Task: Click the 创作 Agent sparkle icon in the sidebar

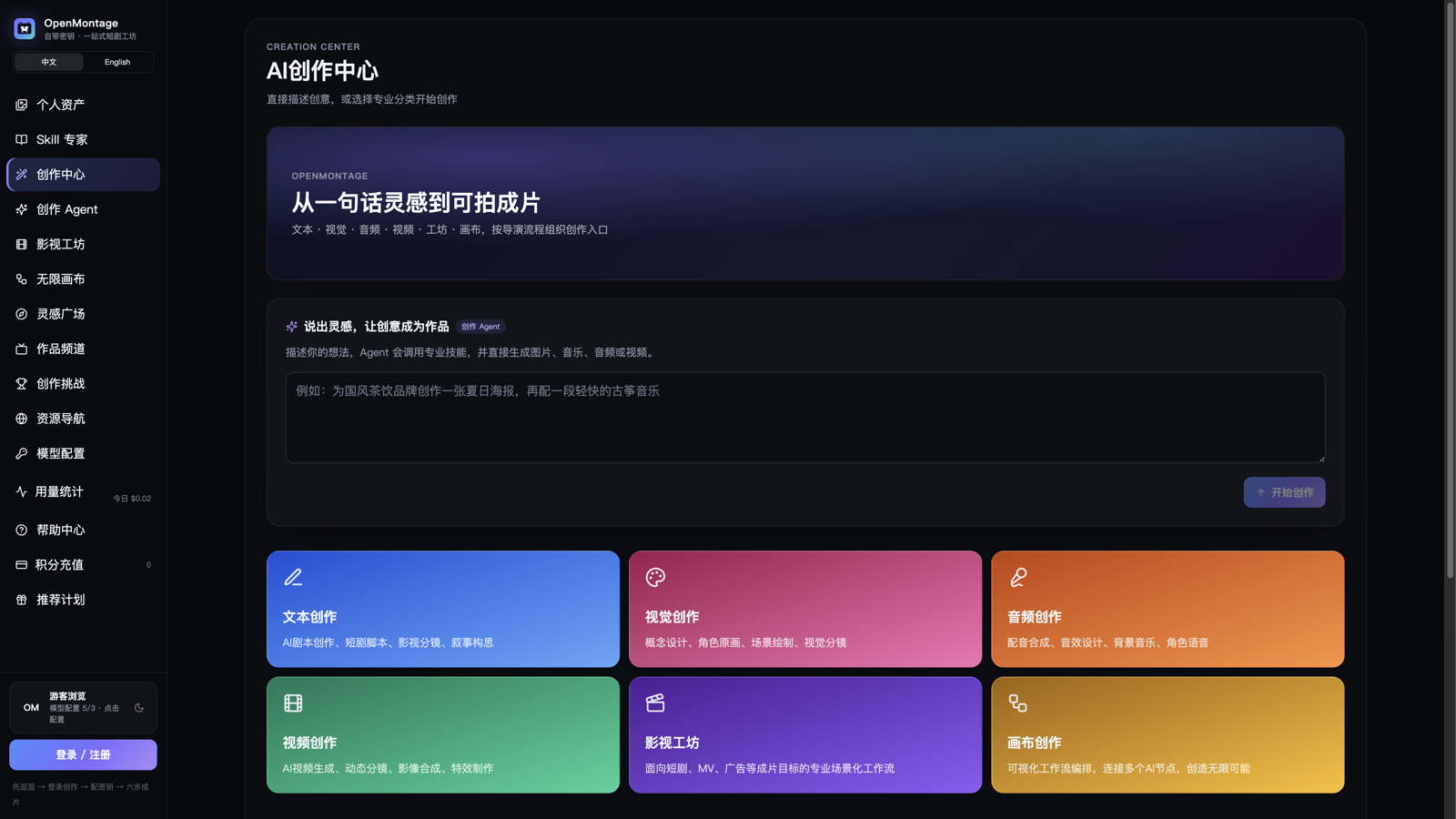Action: click(x=21, y=209)
